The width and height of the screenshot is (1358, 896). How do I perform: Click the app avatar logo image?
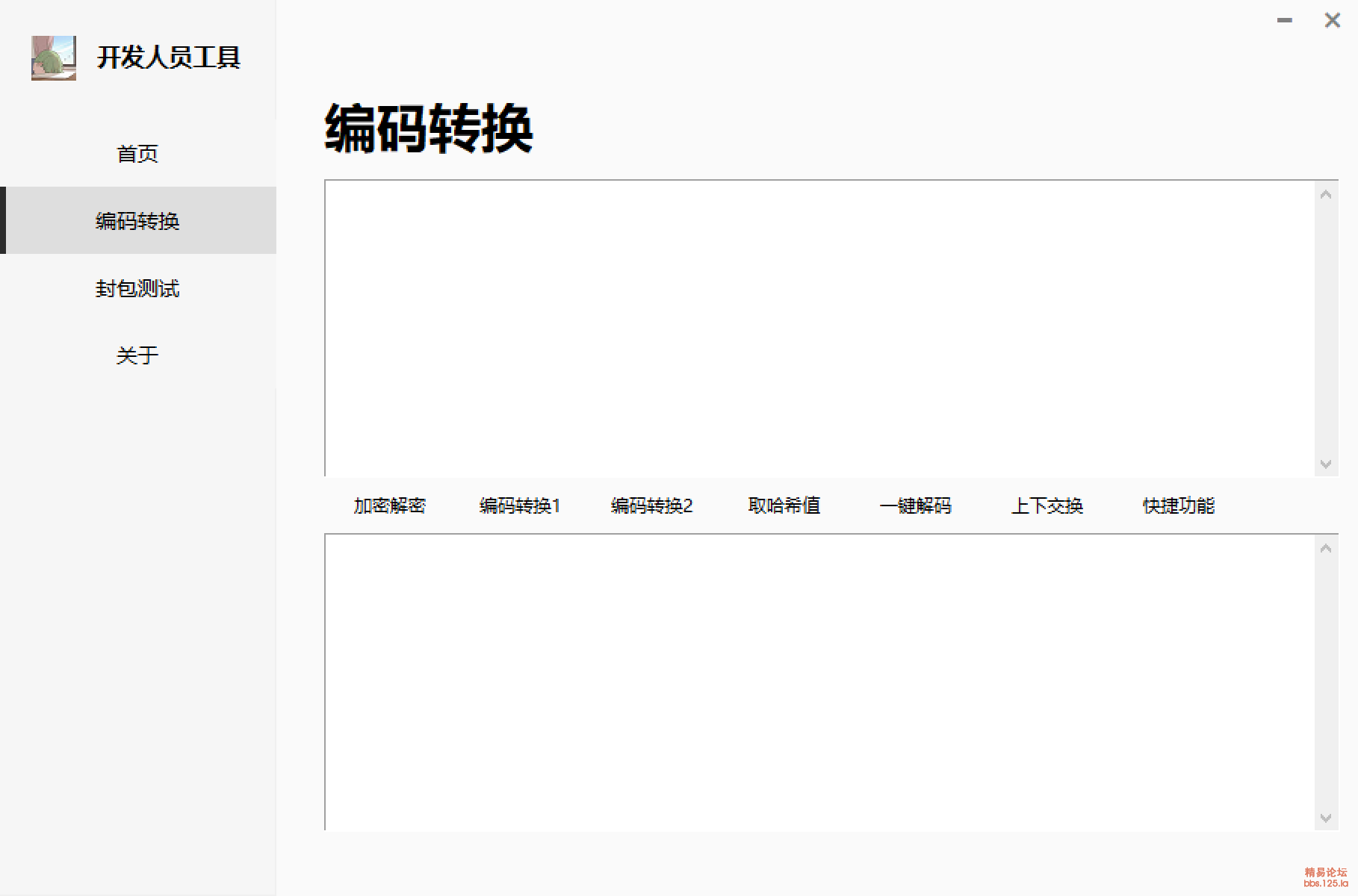click(x=54, y=57)
